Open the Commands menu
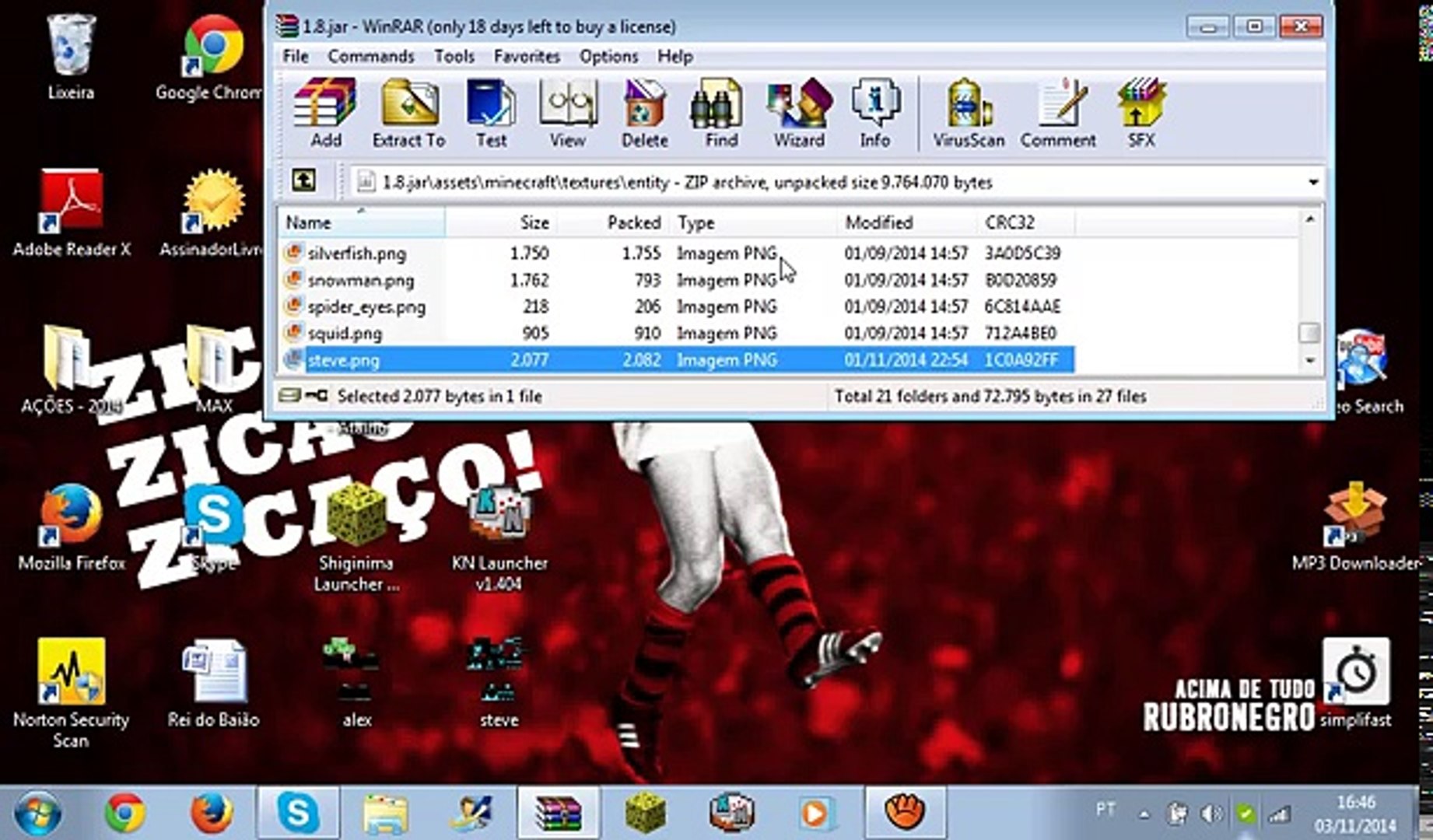This screenshot has height=840, width=1433. click(370, 56)
